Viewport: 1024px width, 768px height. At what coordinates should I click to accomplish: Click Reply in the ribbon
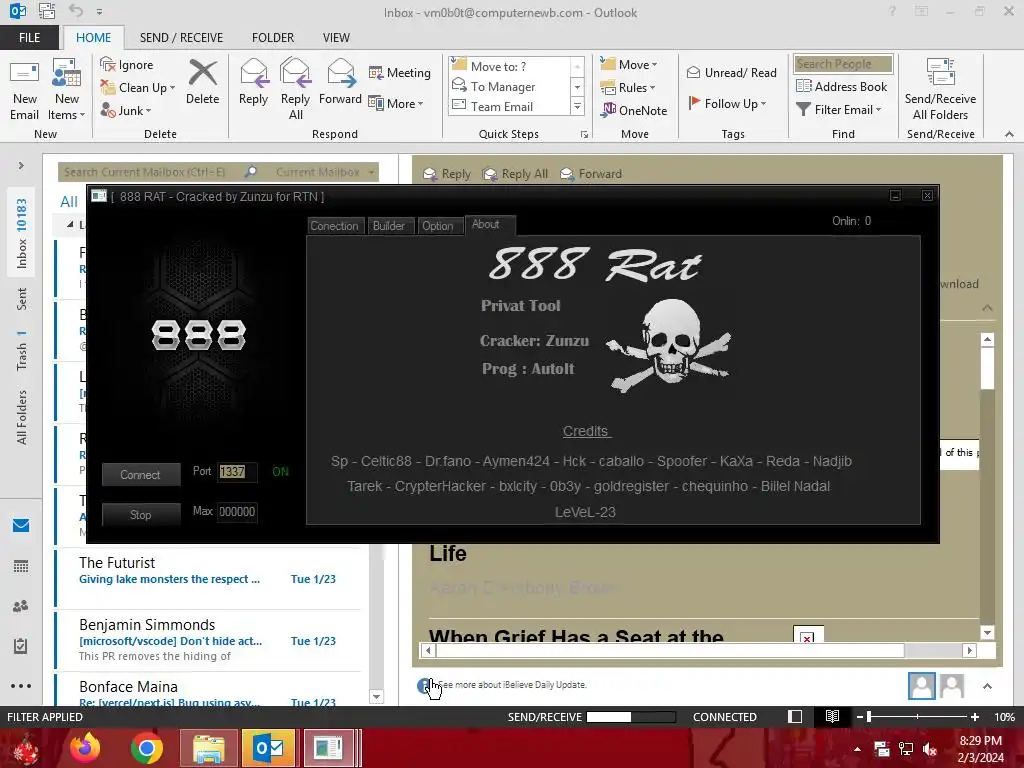[253, 82]
